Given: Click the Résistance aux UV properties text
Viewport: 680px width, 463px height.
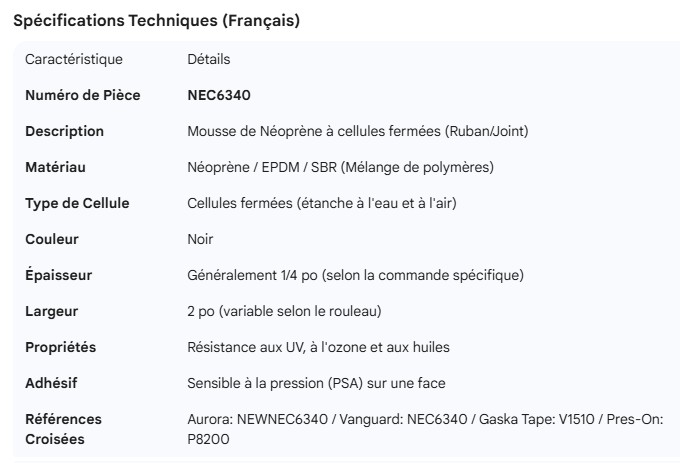Looking at the screenshot, I should (x=318, y=347).
